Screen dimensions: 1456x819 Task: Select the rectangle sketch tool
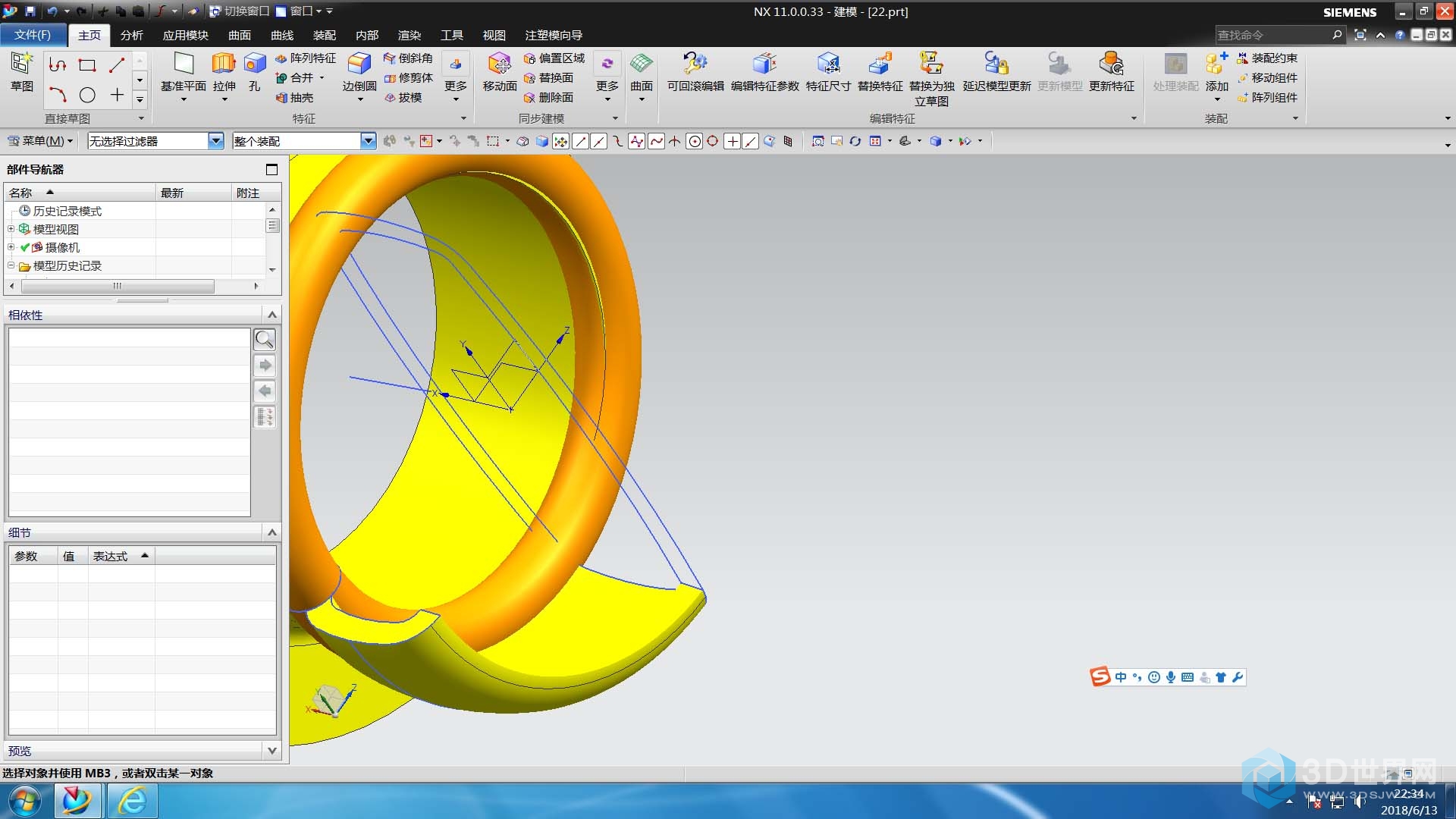pos(87,65)
